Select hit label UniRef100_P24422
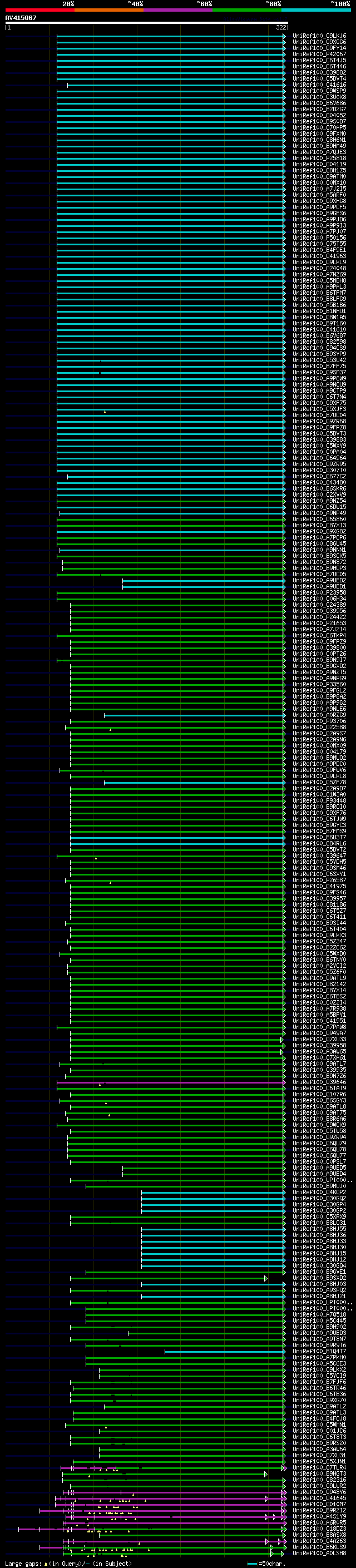 pos(319,617)
